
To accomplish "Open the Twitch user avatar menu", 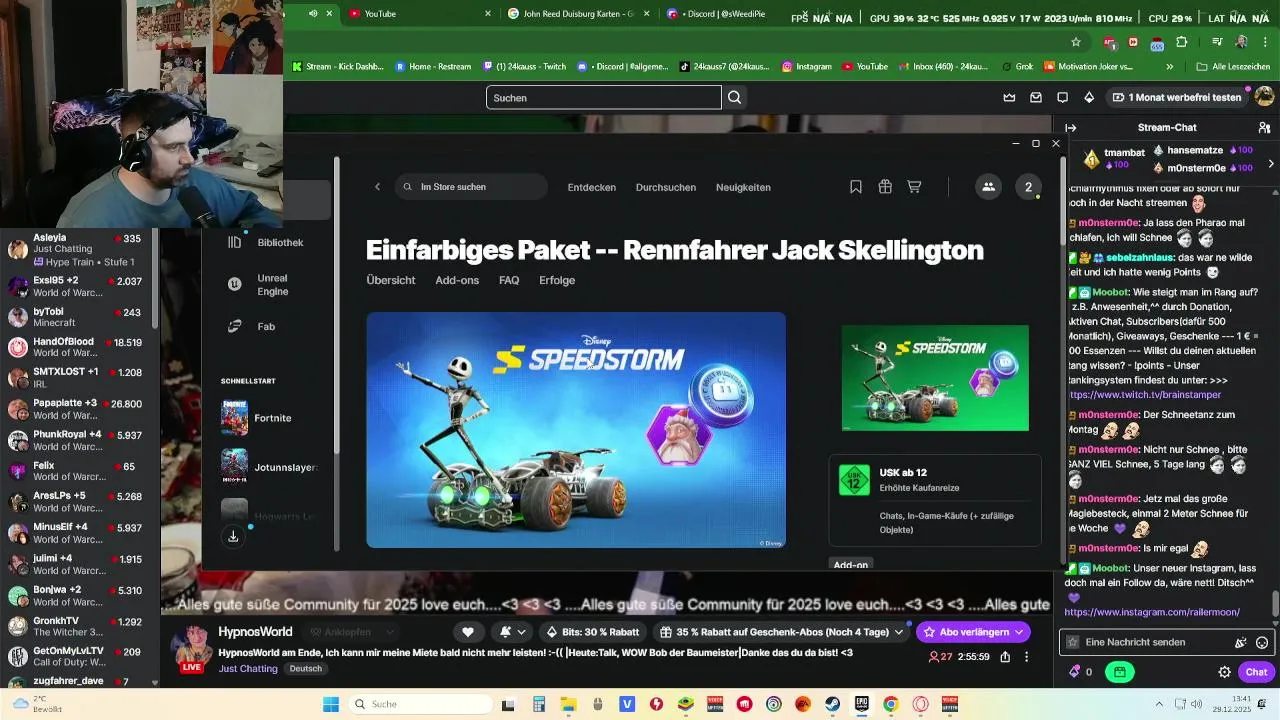I will pyautogui.click(x=1264, y=97).
